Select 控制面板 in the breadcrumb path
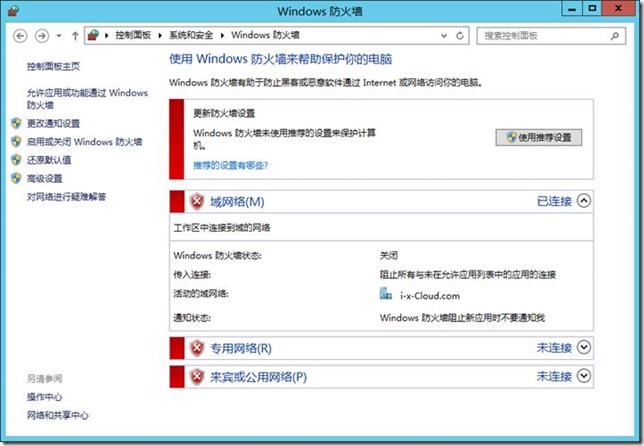This screenshot has height=446, width=644. (133, 35)
